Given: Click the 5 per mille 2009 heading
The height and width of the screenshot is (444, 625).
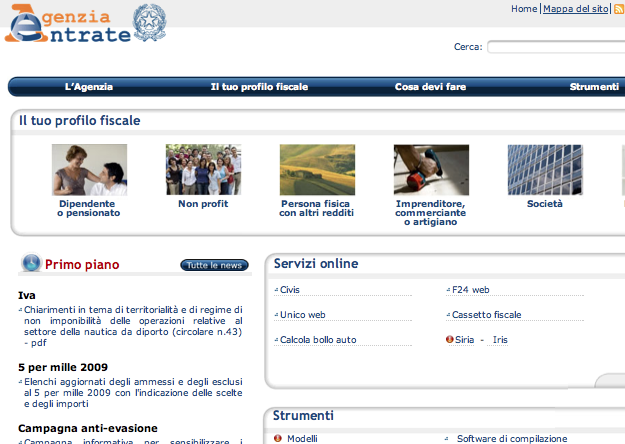Looking at the screenshot, I should point(63,367).
